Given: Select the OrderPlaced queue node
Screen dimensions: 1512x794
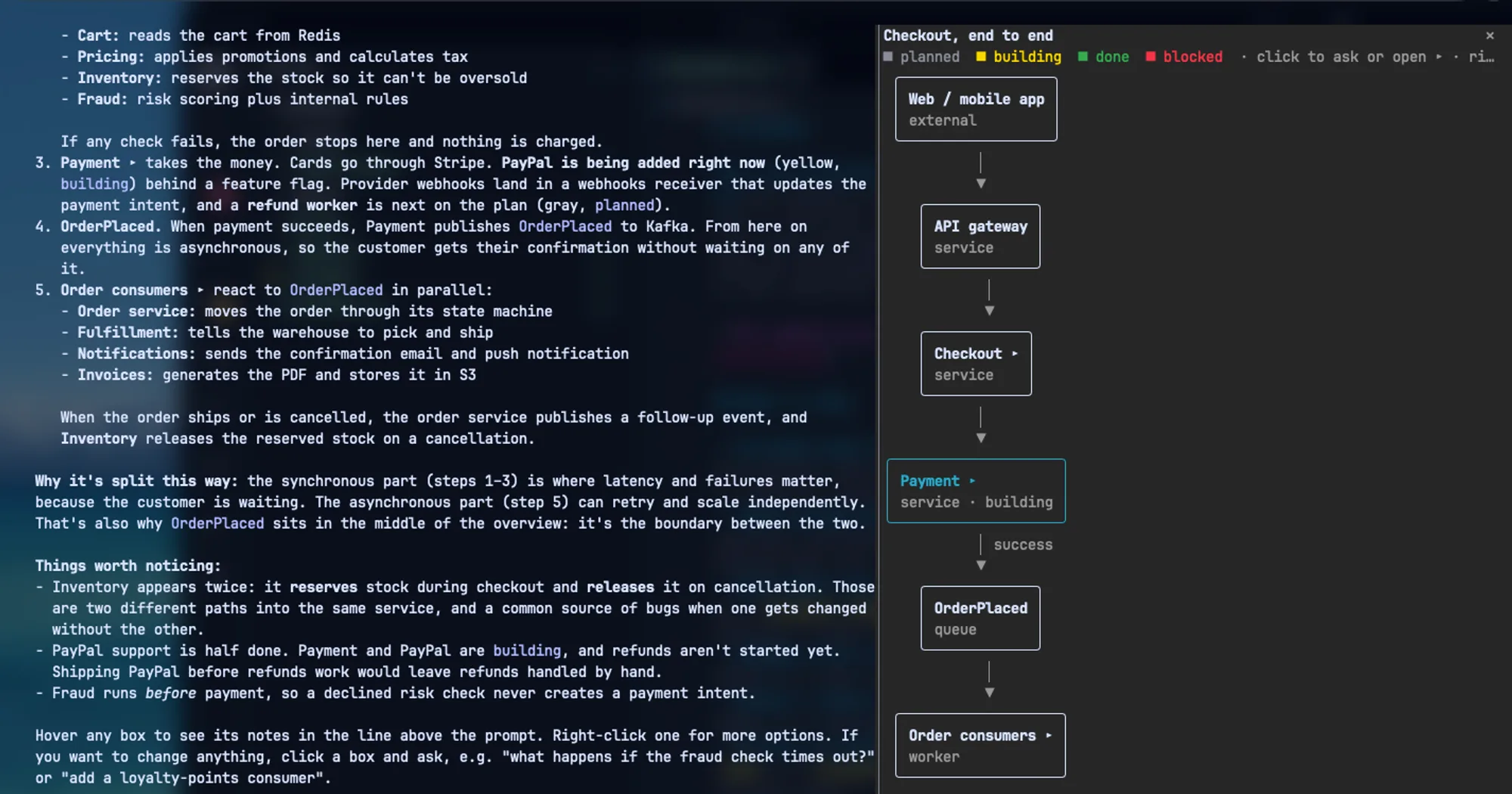Looking at the screenshot, I should tap(981, 618).
